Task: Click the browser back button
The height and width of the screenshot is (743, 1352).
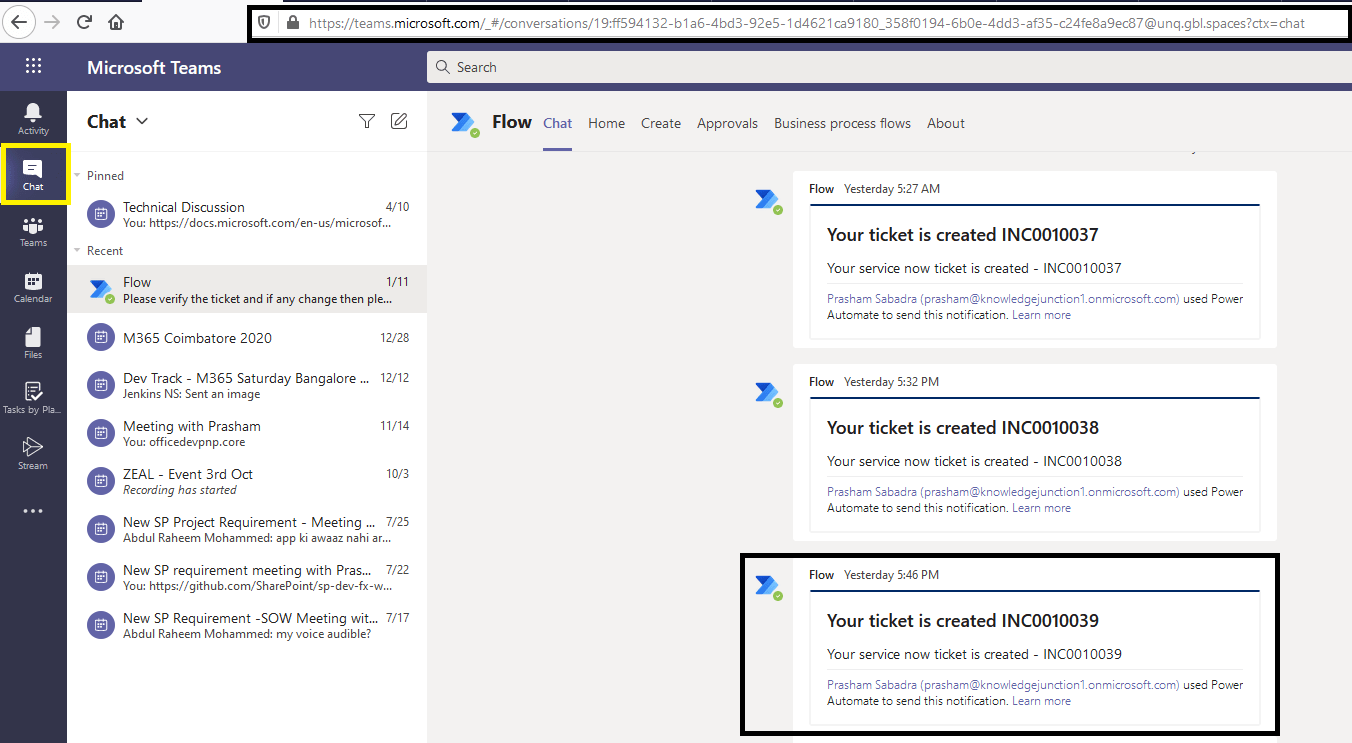Action: point(20,21)
